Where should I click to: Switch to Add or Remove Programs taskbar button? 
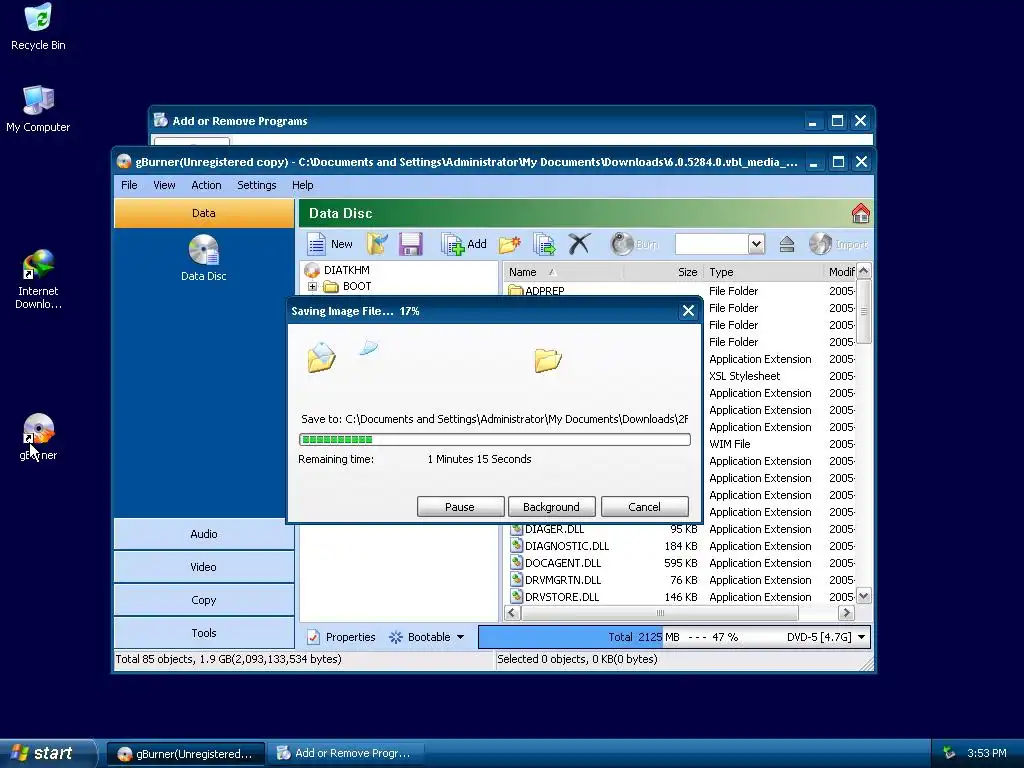tap(348, 753)
